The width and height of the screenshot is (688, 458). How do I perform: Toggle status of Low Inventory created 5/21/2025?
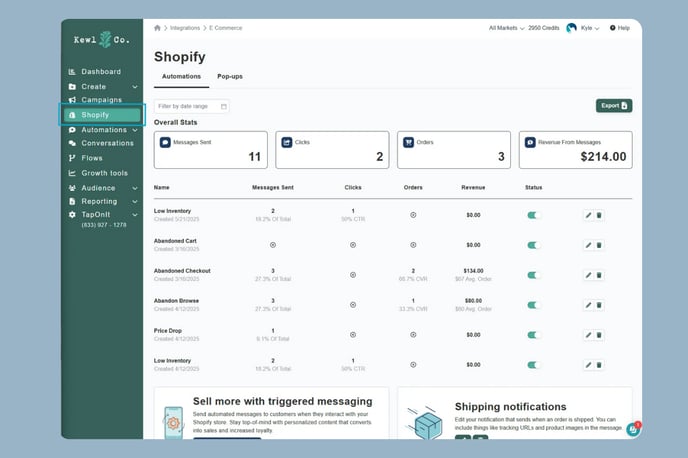[534, 215]
